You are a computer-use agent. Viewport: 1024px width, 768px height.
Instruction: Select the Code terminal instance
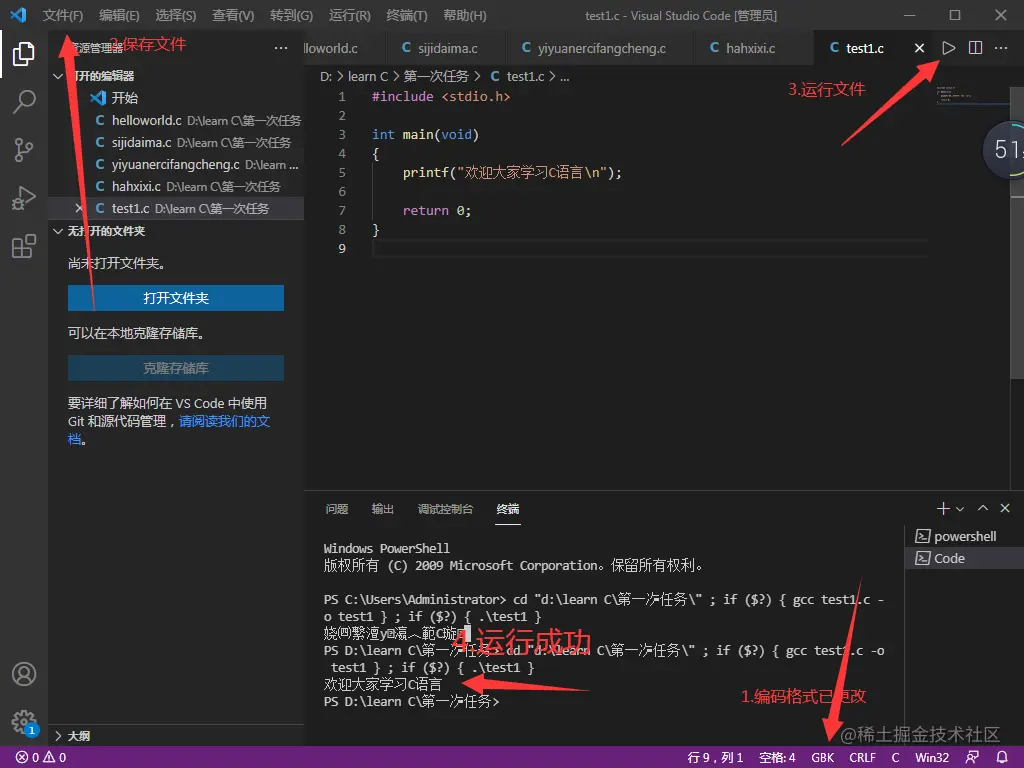point(965,558)
